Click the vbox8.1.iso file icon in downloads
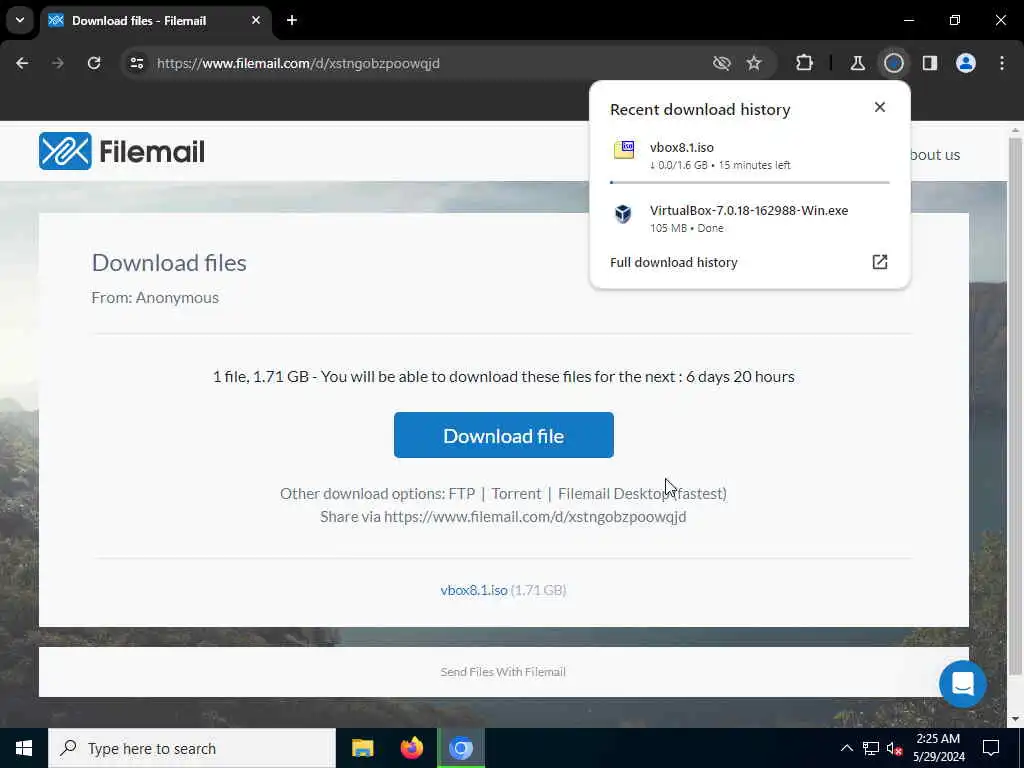This screenshot has width=1024, height=768. click(x=624, y=150)
